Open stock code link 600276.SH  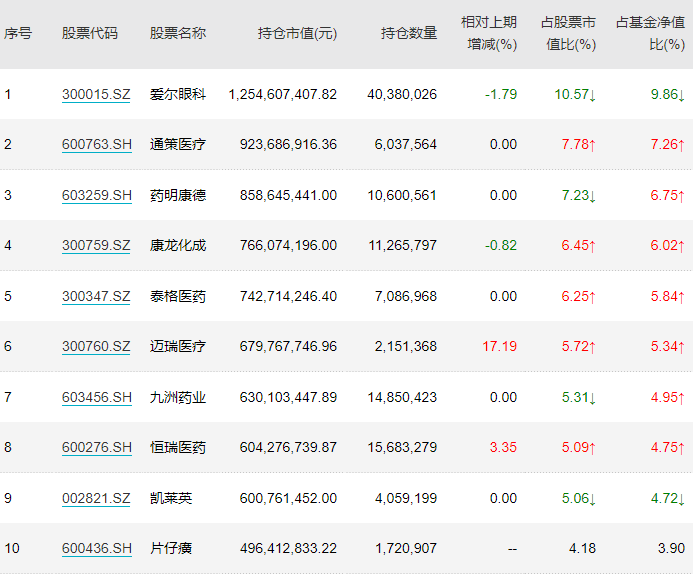[x=96, y=447]
